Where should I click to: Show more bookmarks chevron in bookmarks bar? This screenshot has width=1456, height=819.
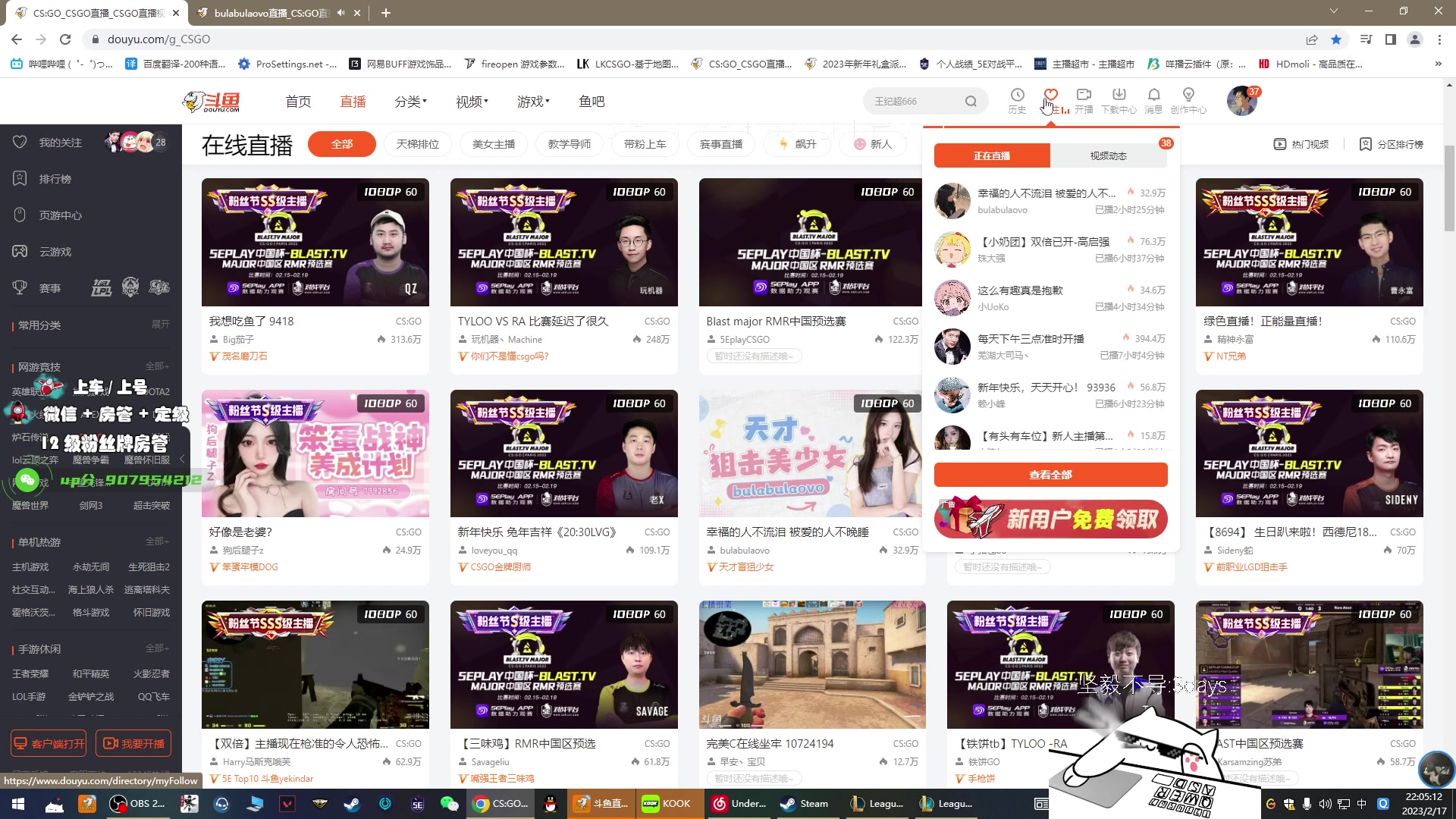[1439, 64]
